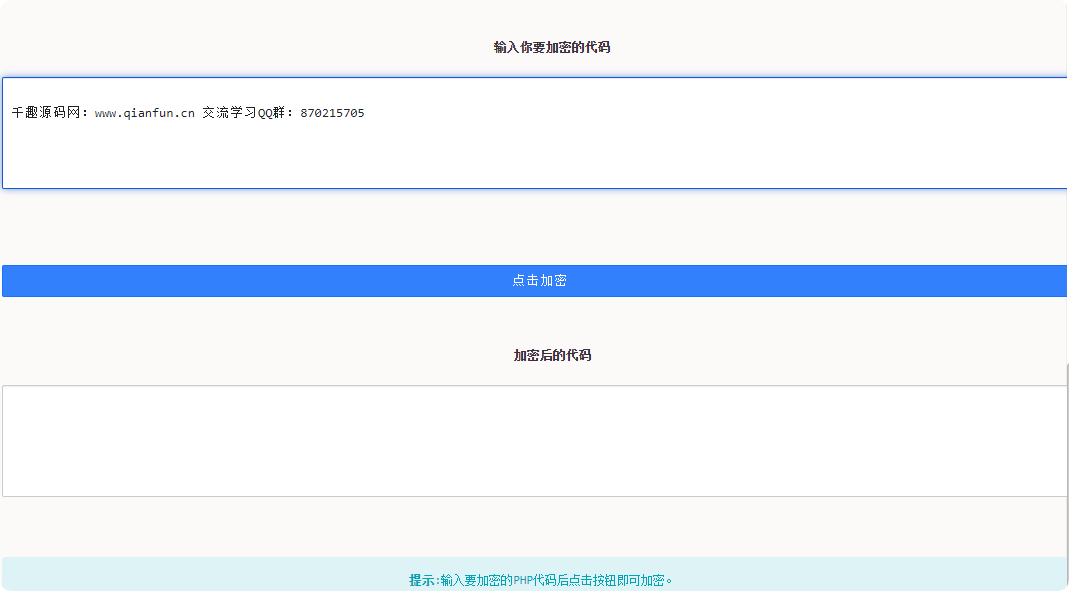This screenshot has height=591, width=1069.
Task: Click the center of the blue encrypt bar
Action: tap(534, 281)
